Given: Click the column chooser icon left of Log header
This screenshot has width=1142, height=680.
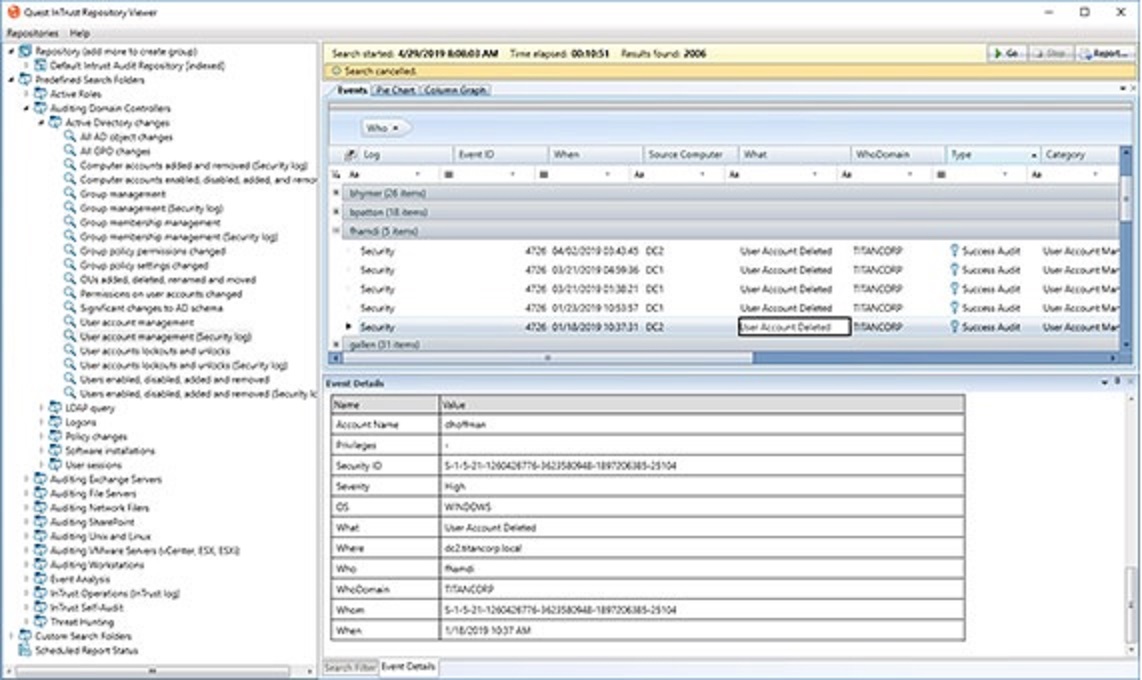Looking at the screenshot, I should click(350, 154).
